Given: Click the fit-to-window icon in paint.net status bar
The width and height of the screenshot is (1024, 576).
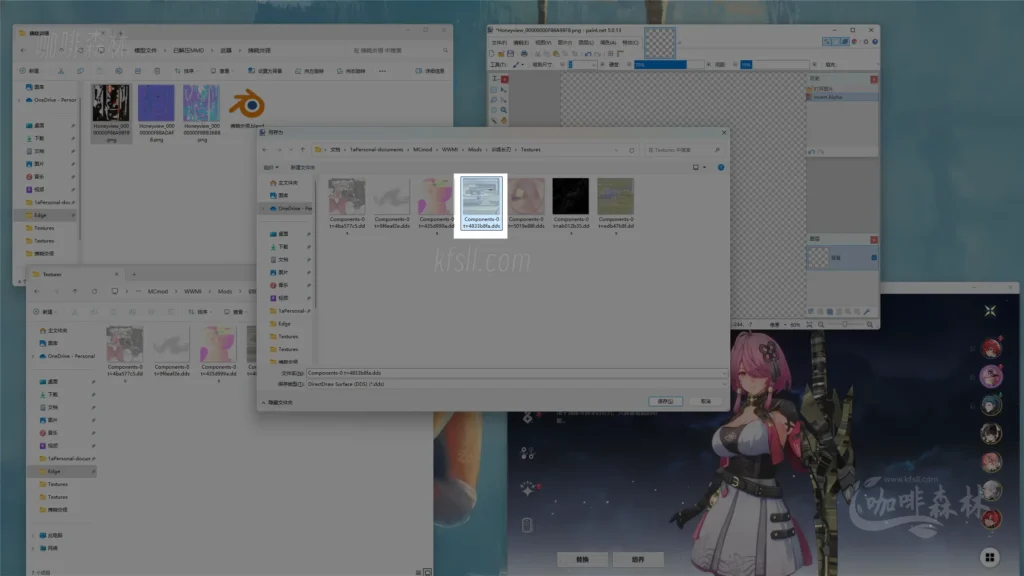Looking at the screenshot, I should [809, 325].
